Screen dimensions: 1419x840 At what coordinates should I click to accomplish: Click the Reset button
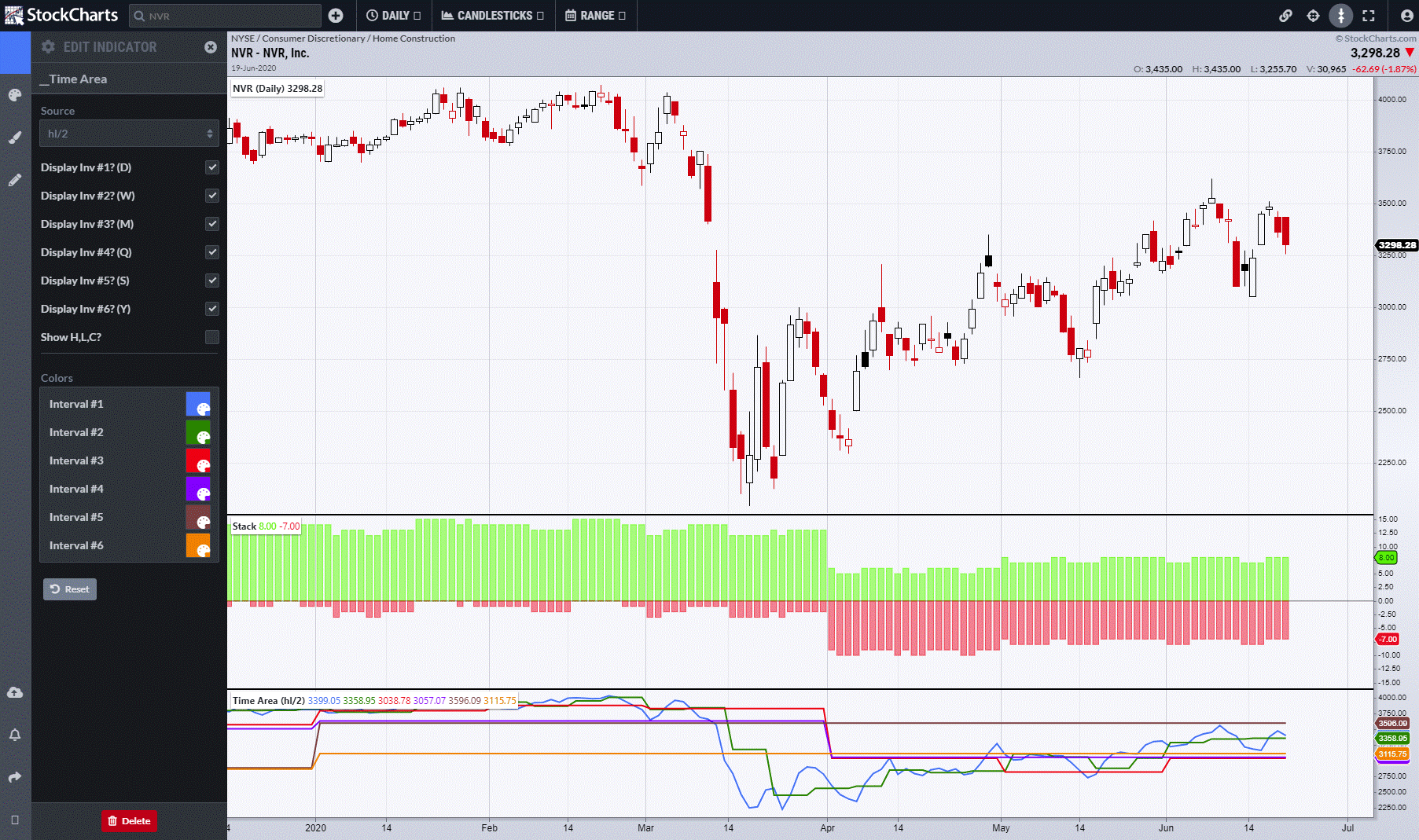click(x=70, y=589)
